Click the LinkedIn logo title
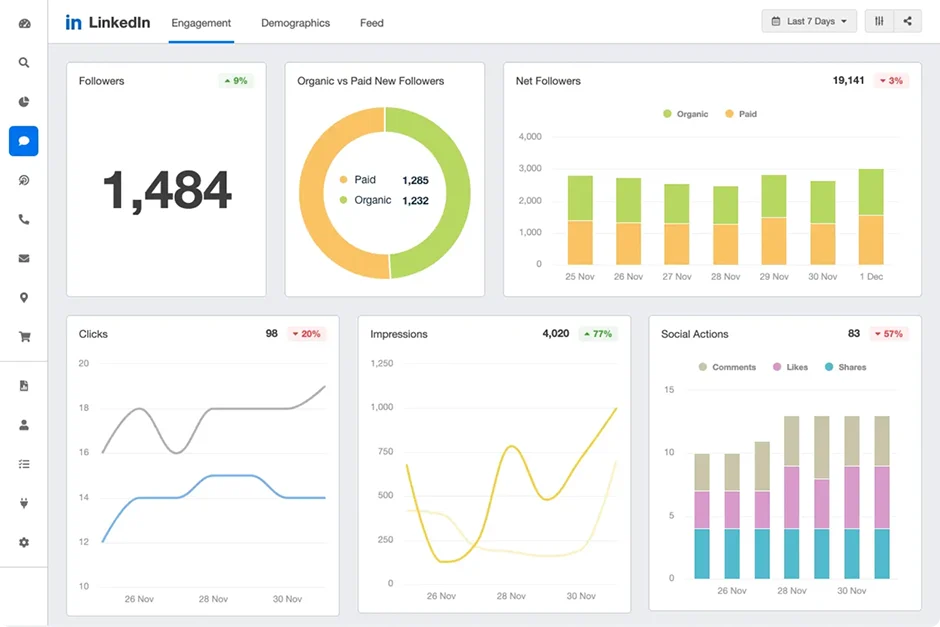This screenshot has width=940, height=627. (108, 22)
